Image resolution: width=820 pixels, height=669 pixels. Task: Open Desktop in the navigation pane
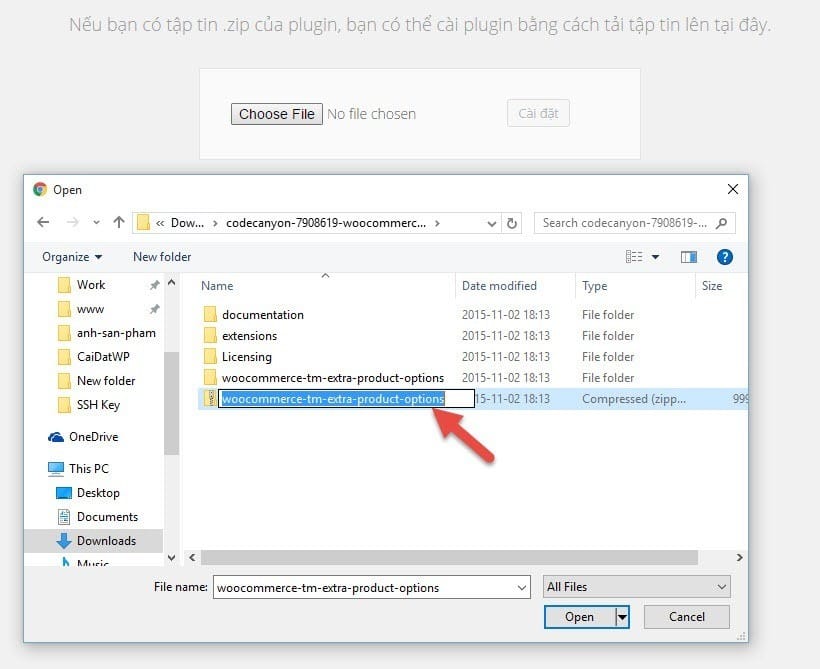pos(98,493)
